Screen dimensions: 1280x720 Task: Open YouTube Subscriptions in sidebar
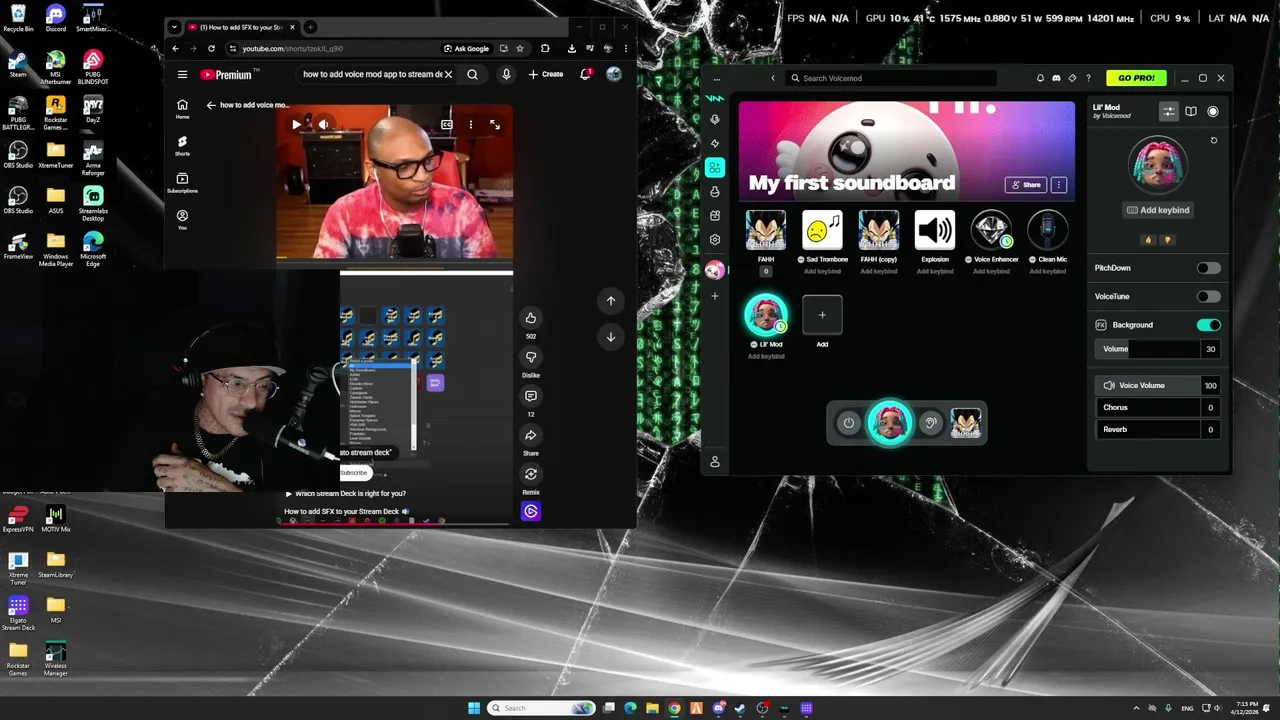click(182, 182)
